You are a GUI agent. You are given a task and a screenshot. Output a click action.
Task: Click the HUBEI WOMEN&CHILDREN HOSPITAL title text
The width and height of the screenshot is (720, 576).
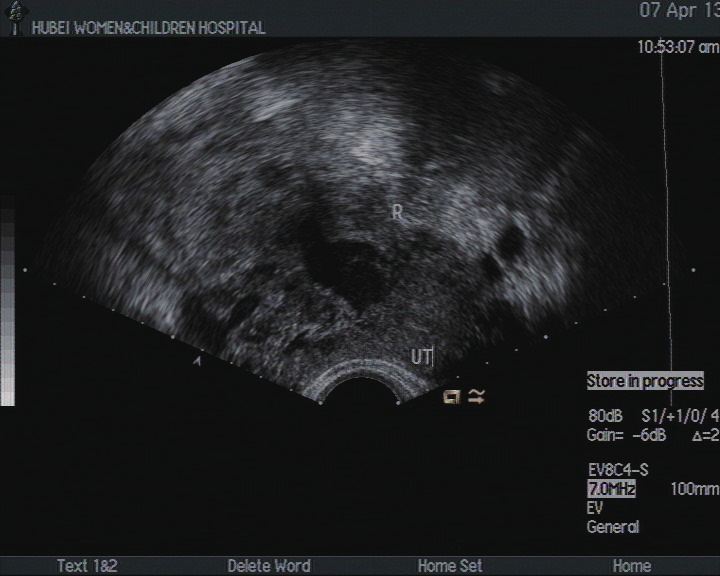[x=148, y=28]
